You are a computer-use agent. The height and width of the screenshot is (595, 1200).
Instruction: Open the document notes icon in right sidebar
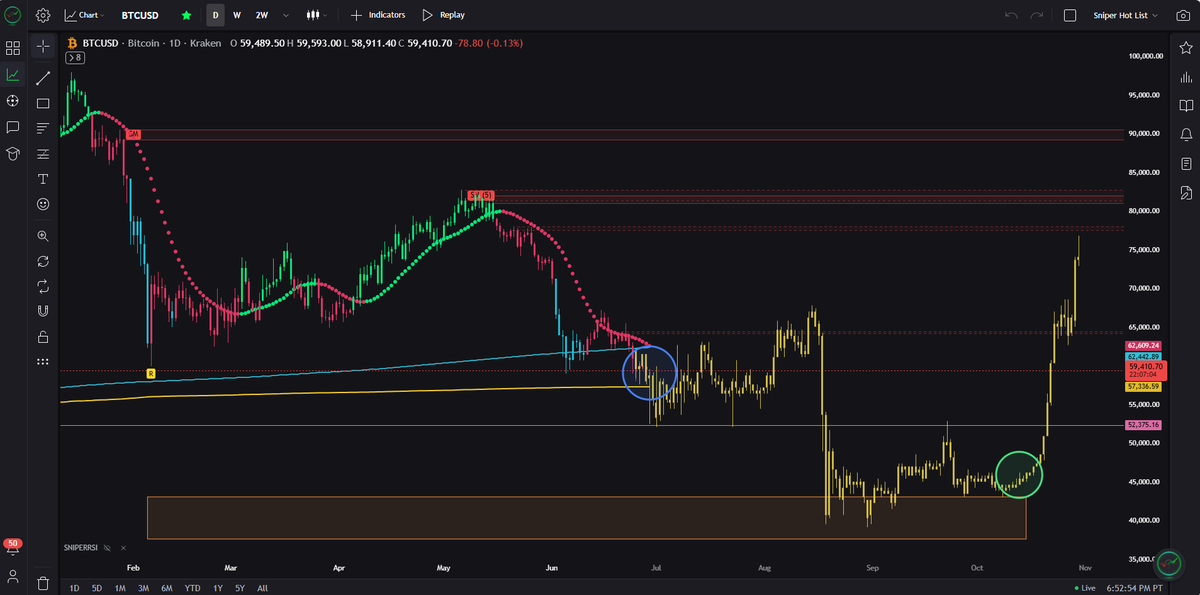coord(1186,163)
